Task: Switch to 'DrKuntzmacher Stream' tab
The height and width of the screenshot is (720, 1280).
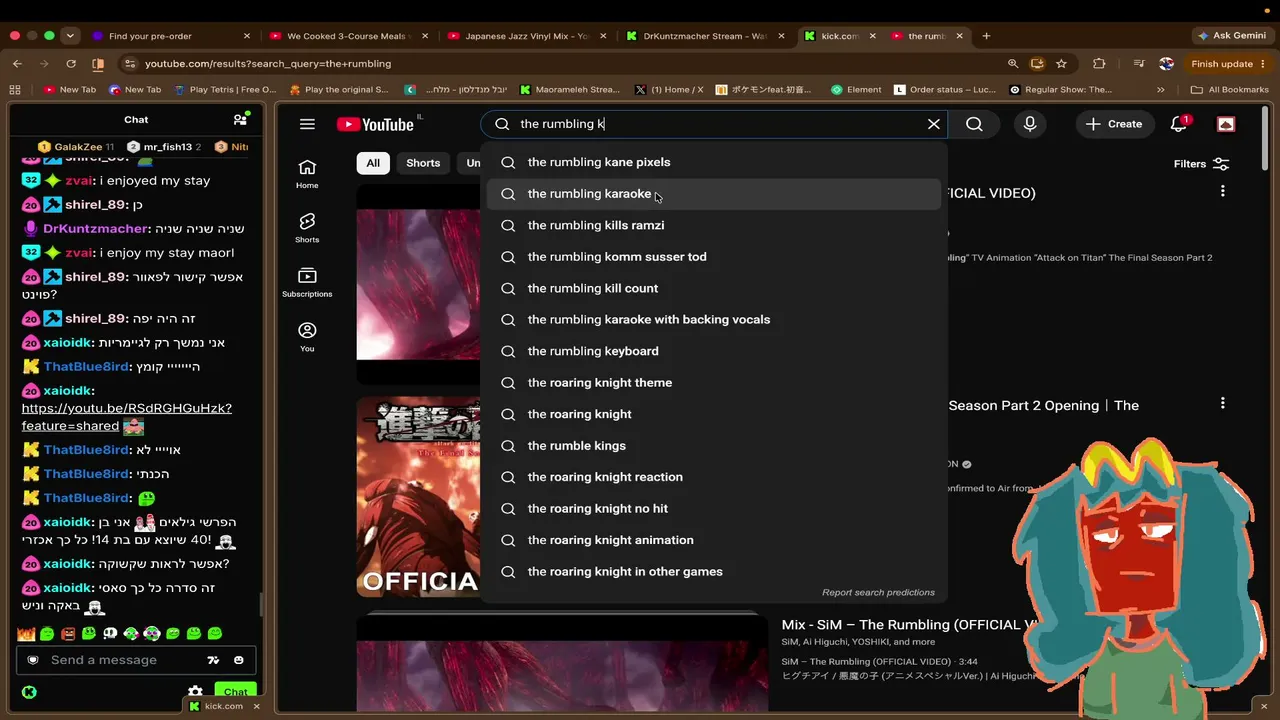Action: (705, 36)
